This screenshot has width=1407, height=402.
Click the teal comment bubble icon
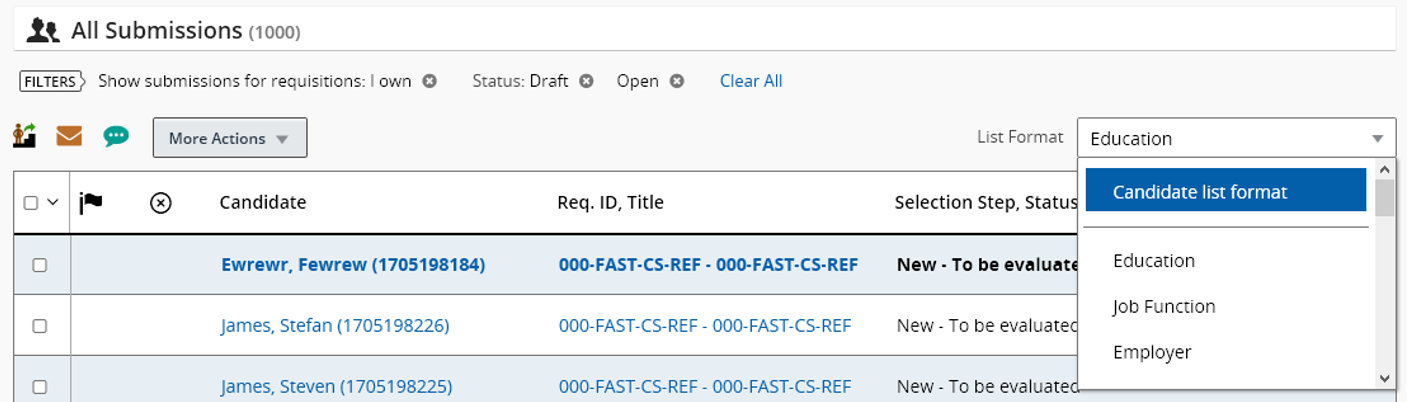116,136
